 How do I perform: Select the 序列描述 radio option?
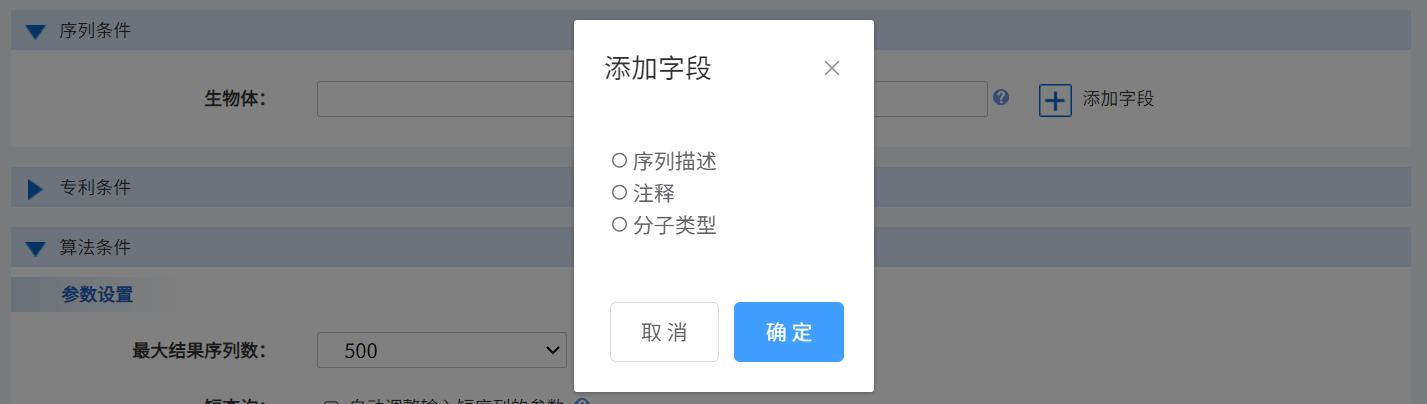pyautogui.click(x=619, y=160)
